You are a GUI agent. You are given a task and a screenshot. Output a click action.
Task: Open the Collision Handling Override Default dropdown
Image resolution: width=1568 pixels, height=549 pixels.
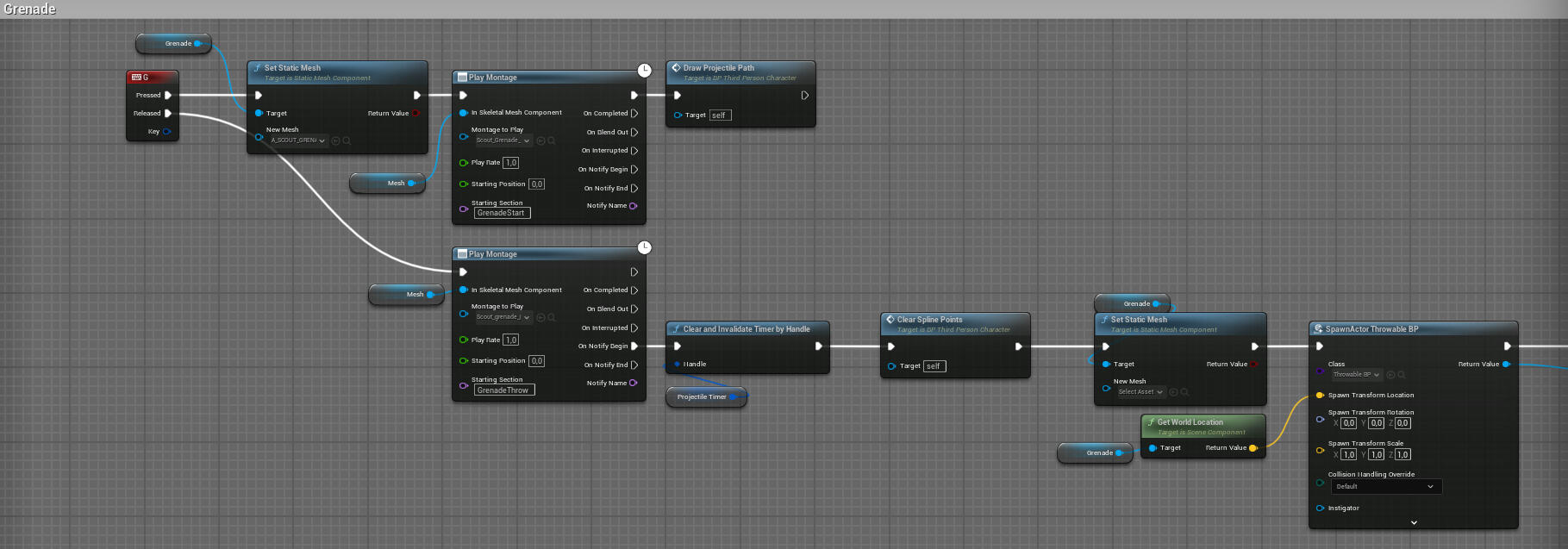tap(1385, 487)
